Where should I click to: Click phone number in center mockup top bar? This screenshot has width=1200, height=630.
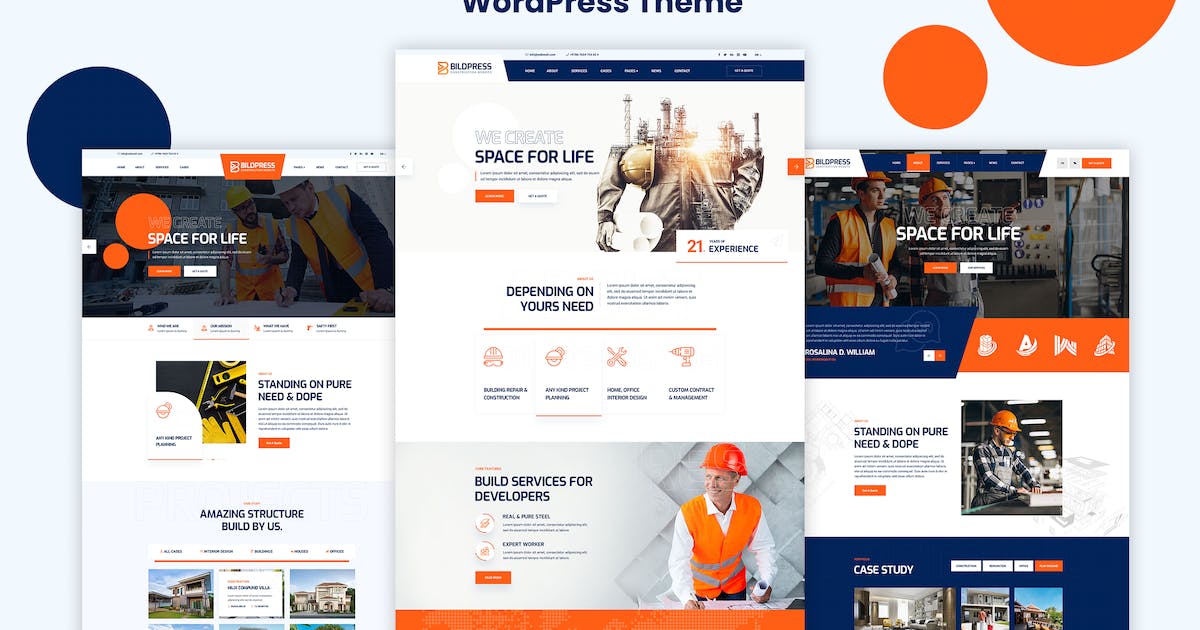[583, 55]
